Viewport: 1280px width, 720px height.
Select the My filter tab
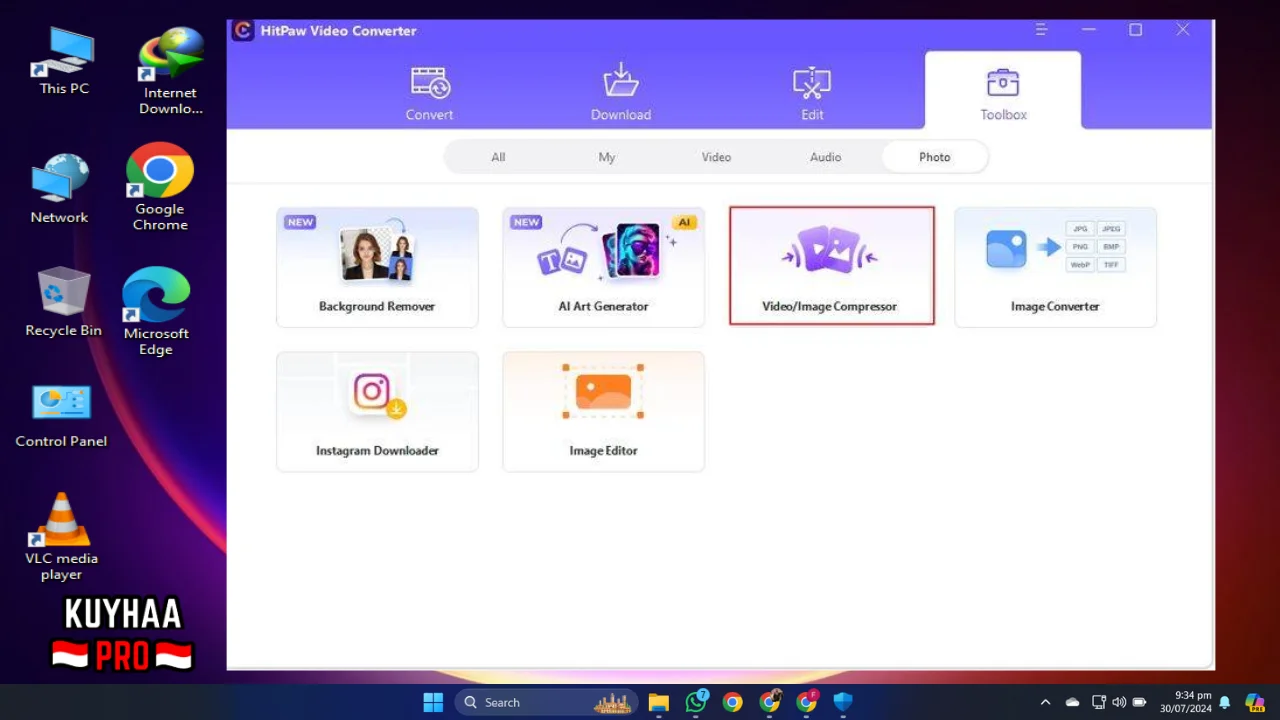[607, 157]
